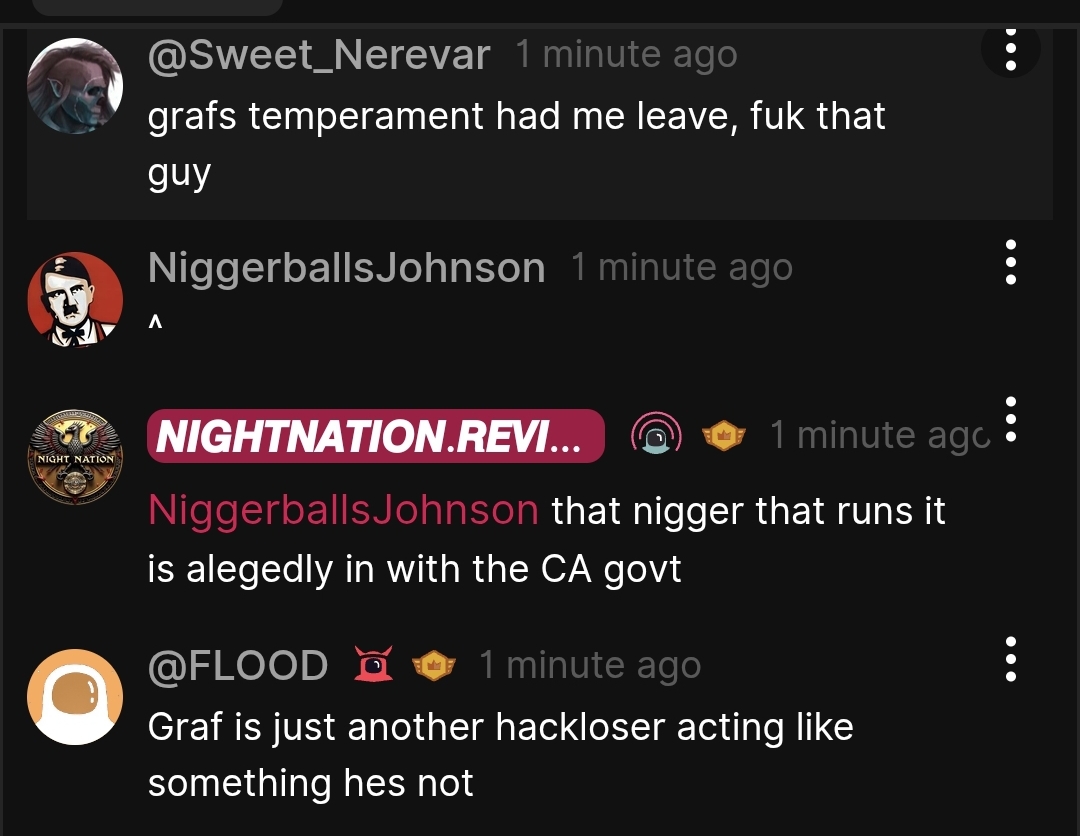Open the three-dot menu on the caret-only comment
Image resolution: width=1080 pixels, height=836 pixels.
1010,262
